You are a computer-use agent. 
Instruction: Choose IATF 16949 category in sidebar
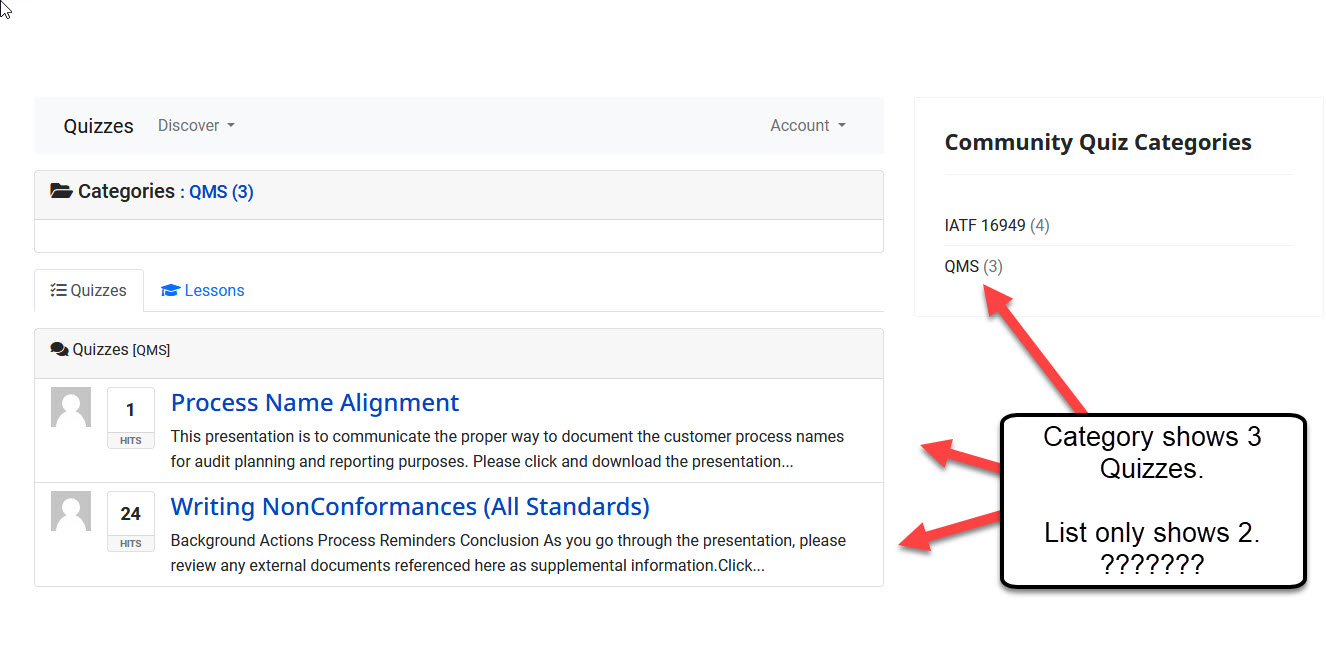tap(985, 226)
